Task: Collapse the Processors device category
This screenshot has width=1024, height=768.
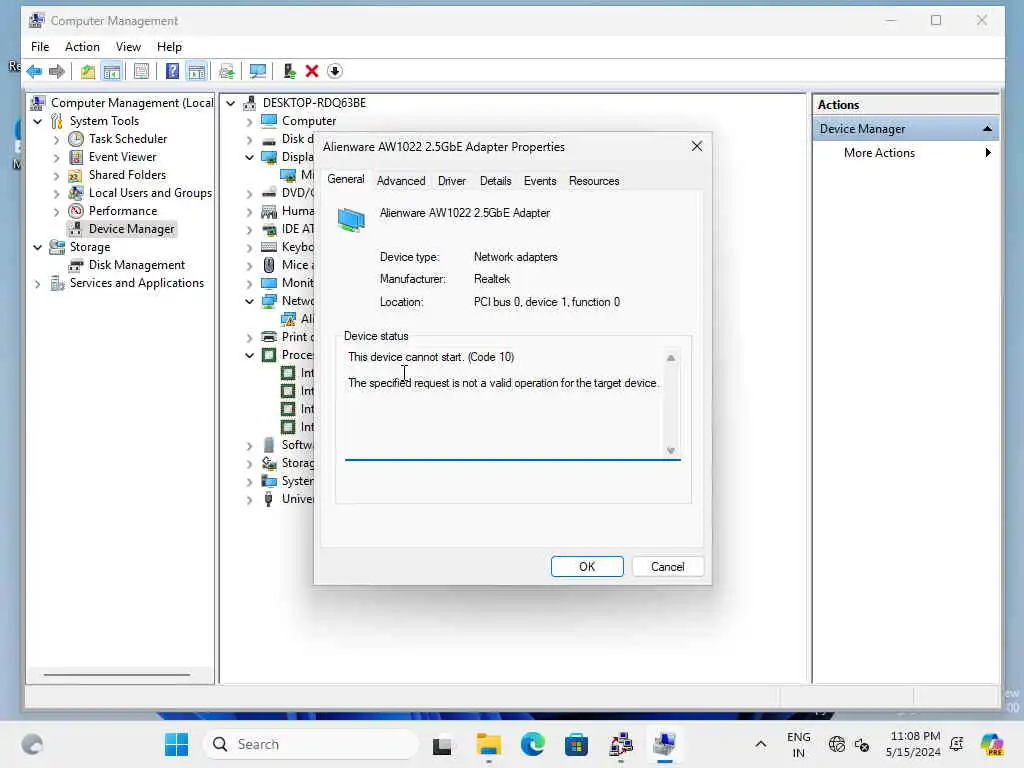Action: coord(249,355)
